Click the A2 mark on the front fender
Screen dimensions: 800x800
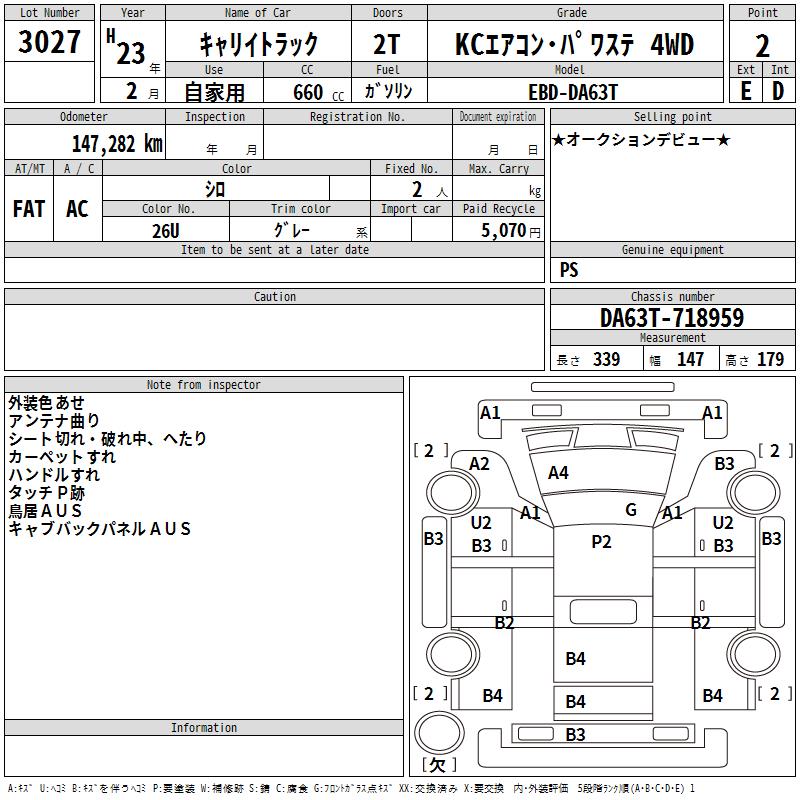click(479, 464)
